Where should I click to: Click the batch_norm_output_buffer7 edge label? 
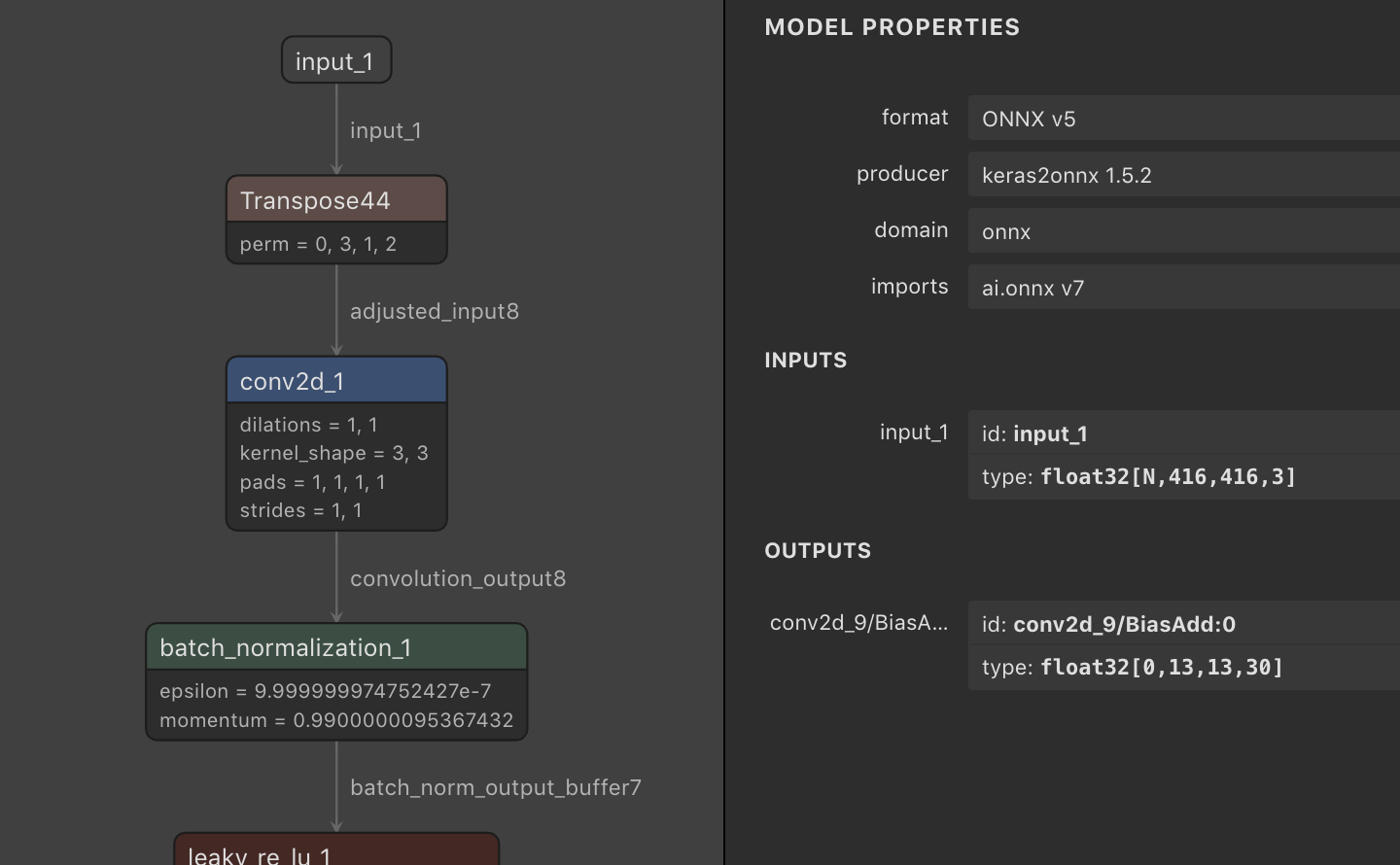(496, 787)
